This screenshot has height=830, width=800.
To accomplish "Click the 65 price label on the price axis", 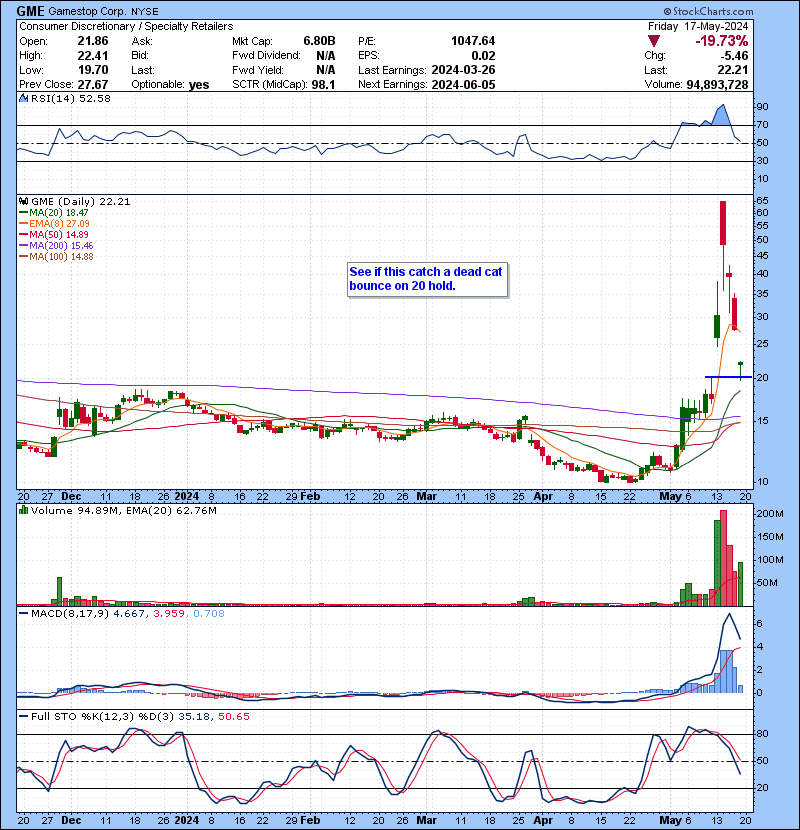I will point(762,201).
